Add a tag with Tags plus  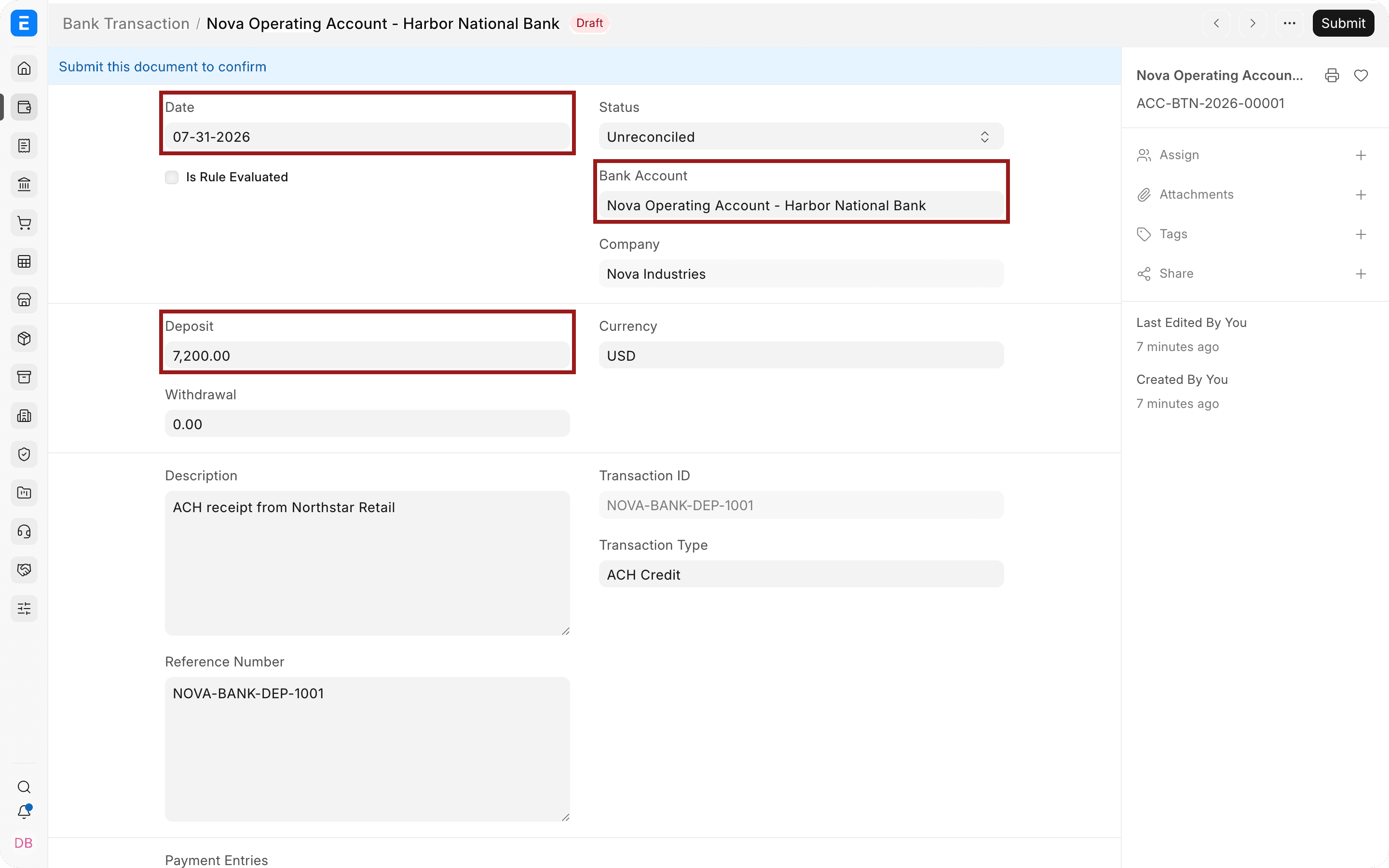pos(1360,234)
